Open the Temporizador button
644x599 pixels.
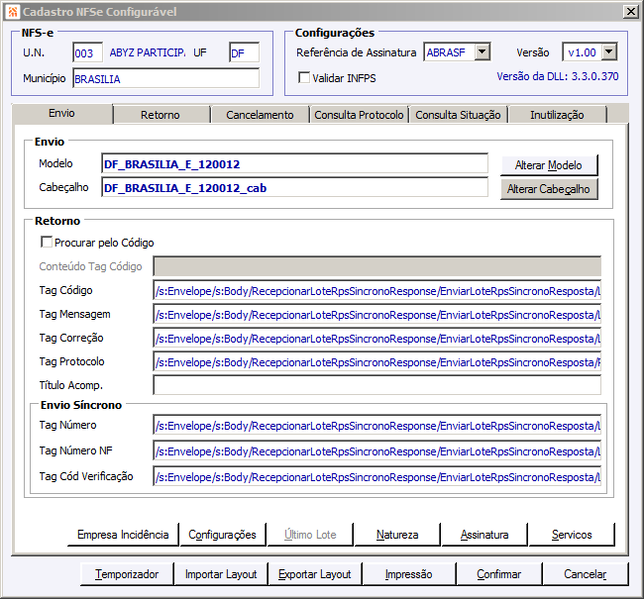127,574
